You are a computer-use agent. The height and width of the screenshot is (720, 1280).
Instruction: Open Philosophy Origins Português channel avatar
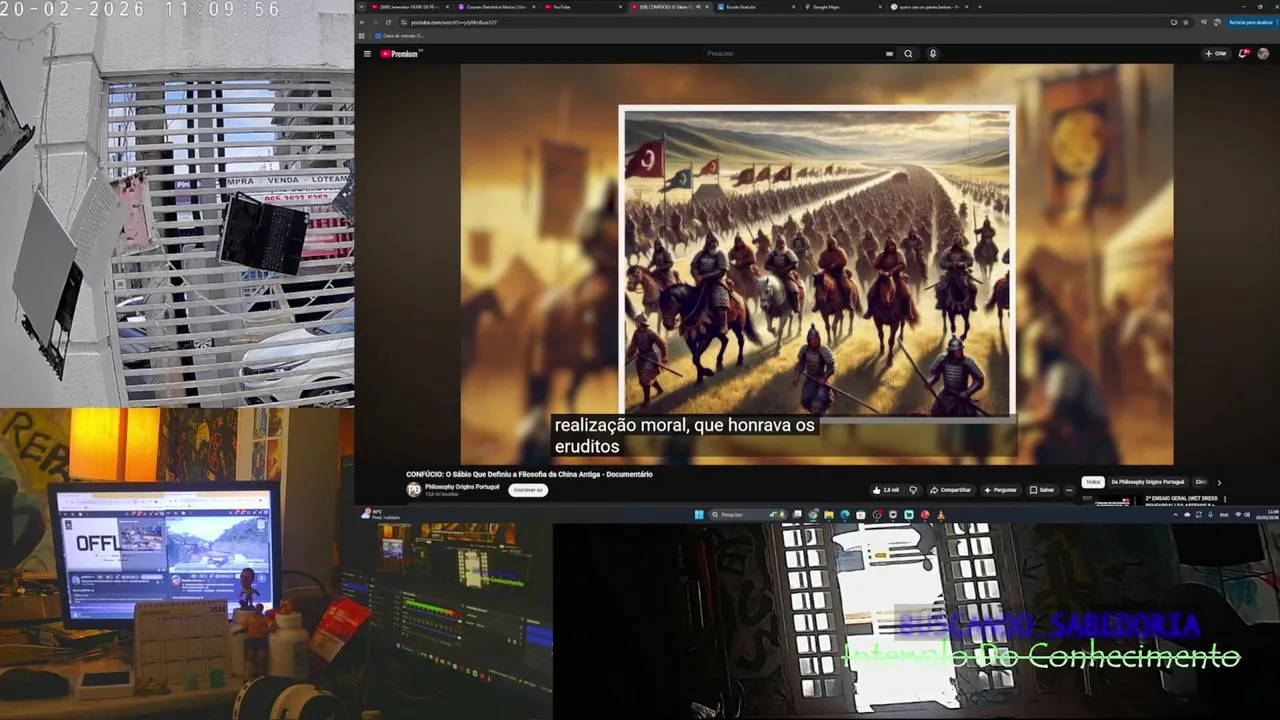414,490
